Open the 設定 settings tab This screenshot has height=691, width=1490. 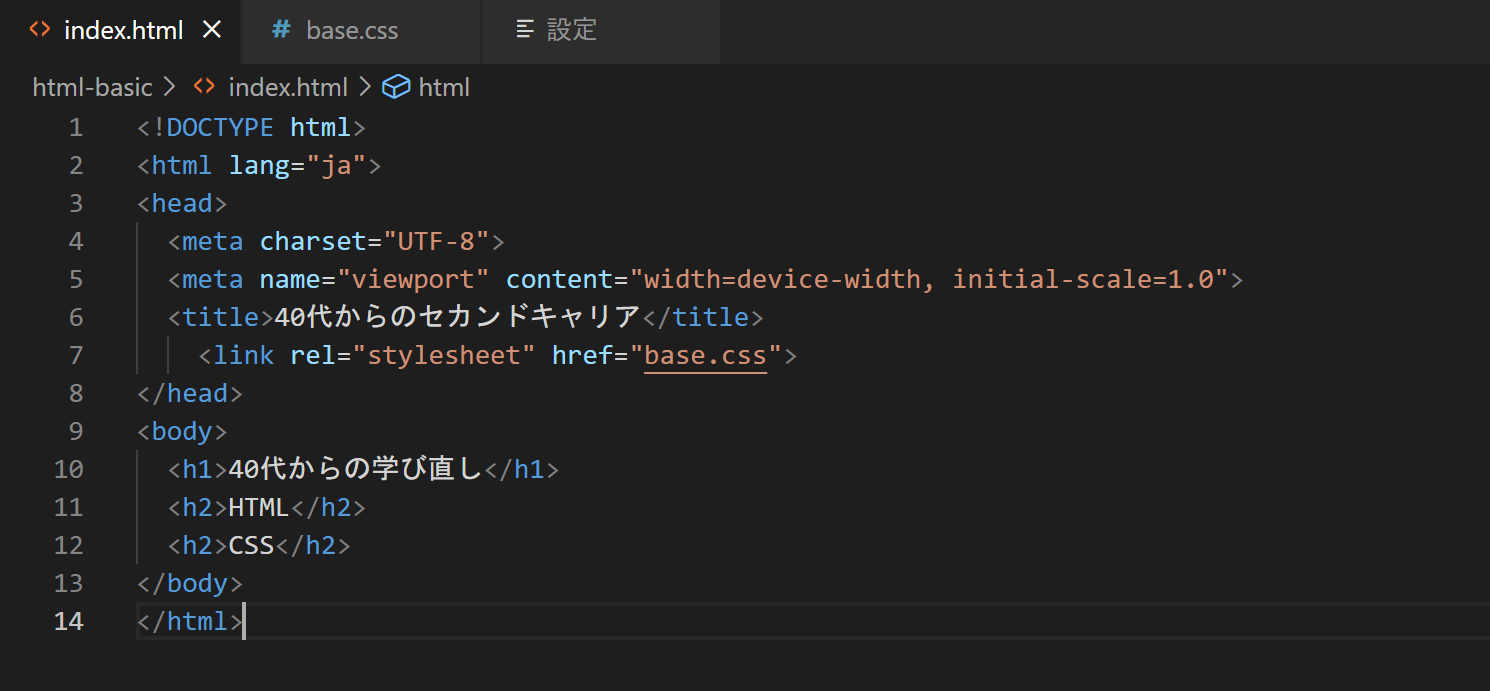[573, 30]
